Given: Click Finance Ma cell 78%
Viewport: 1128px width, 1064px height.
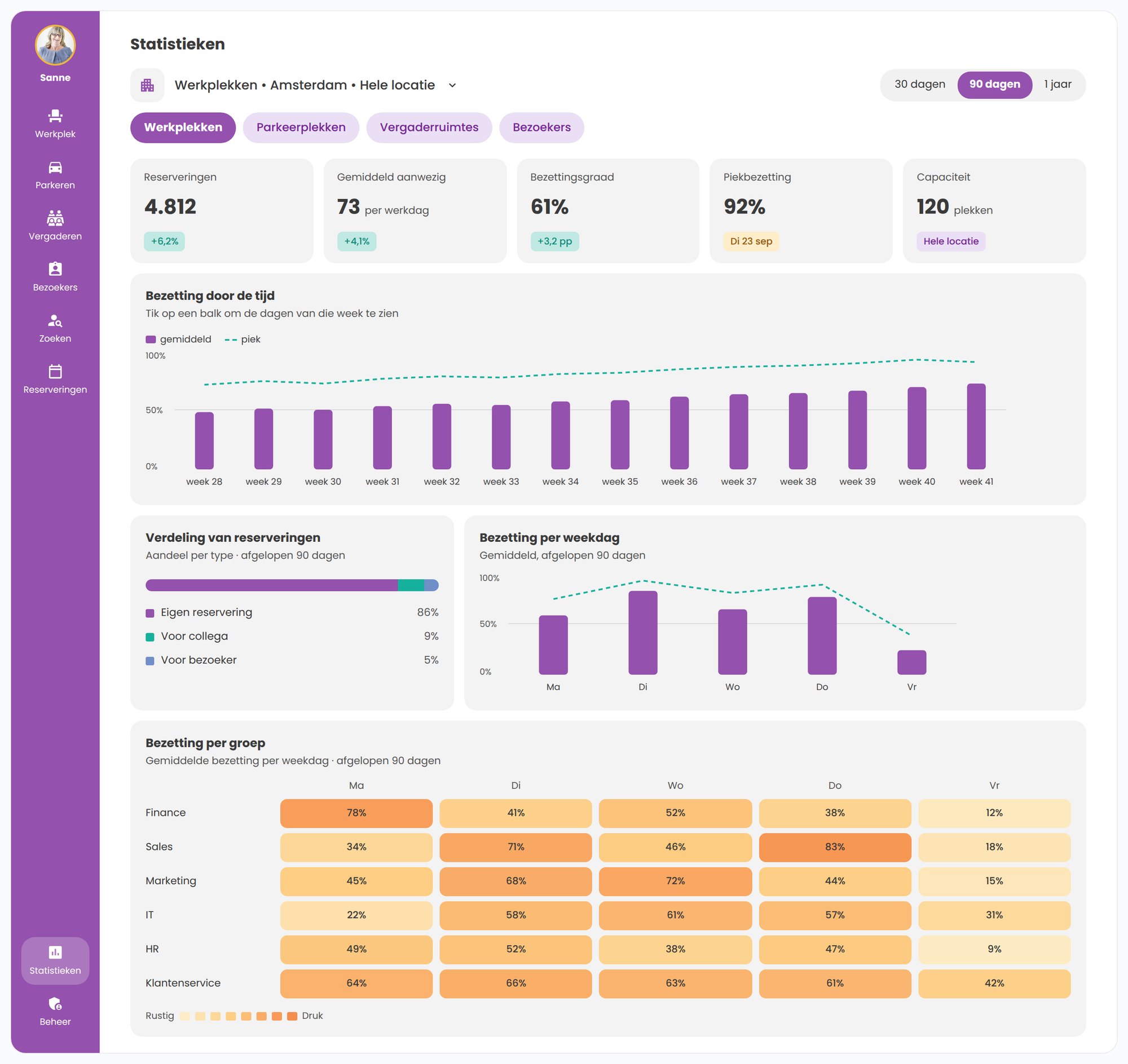Looking at the screenshot, I should pyautogui.click(x=356, y=813).
